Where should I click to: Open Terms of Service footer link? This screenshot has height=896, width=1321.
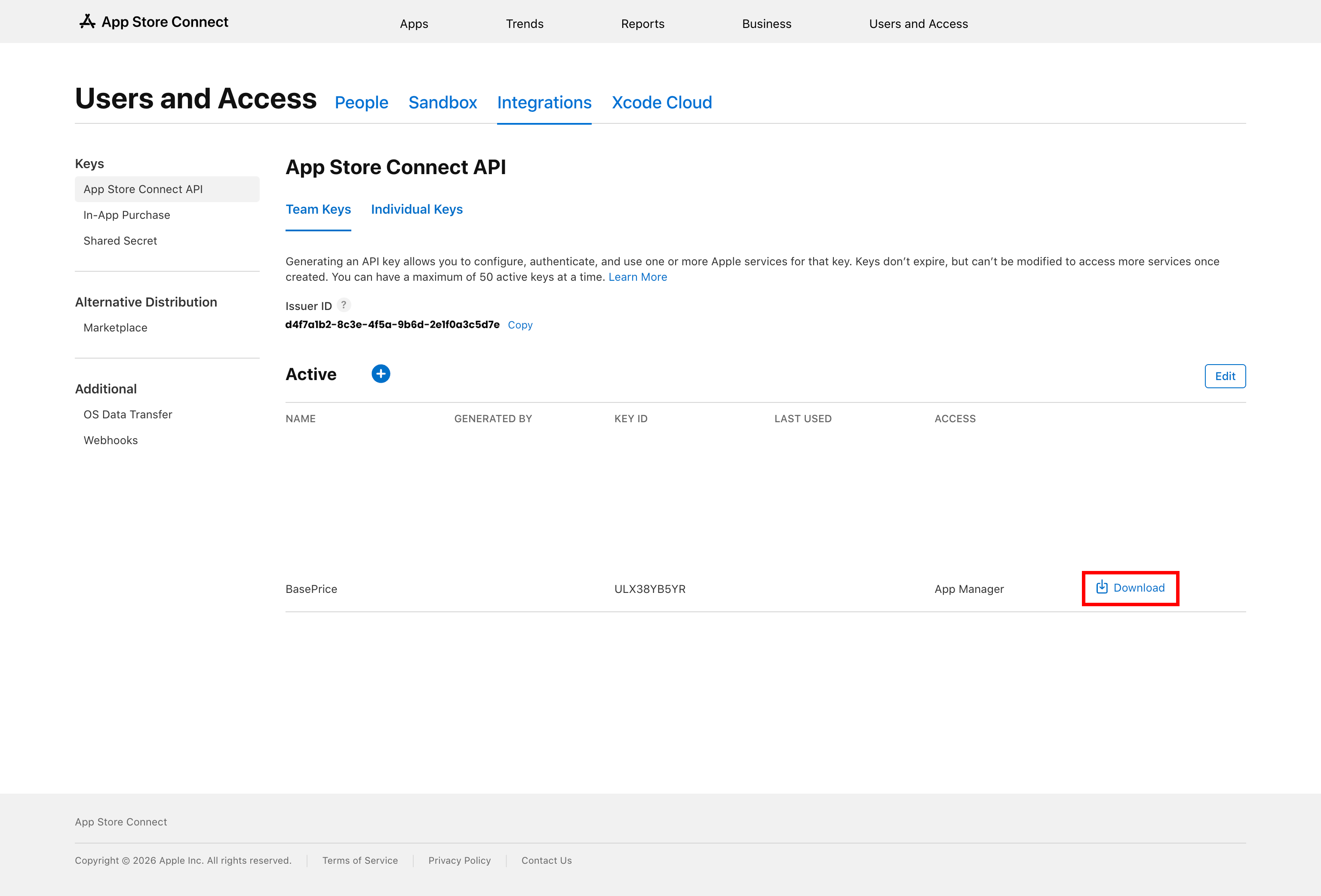tap(360, 860)
